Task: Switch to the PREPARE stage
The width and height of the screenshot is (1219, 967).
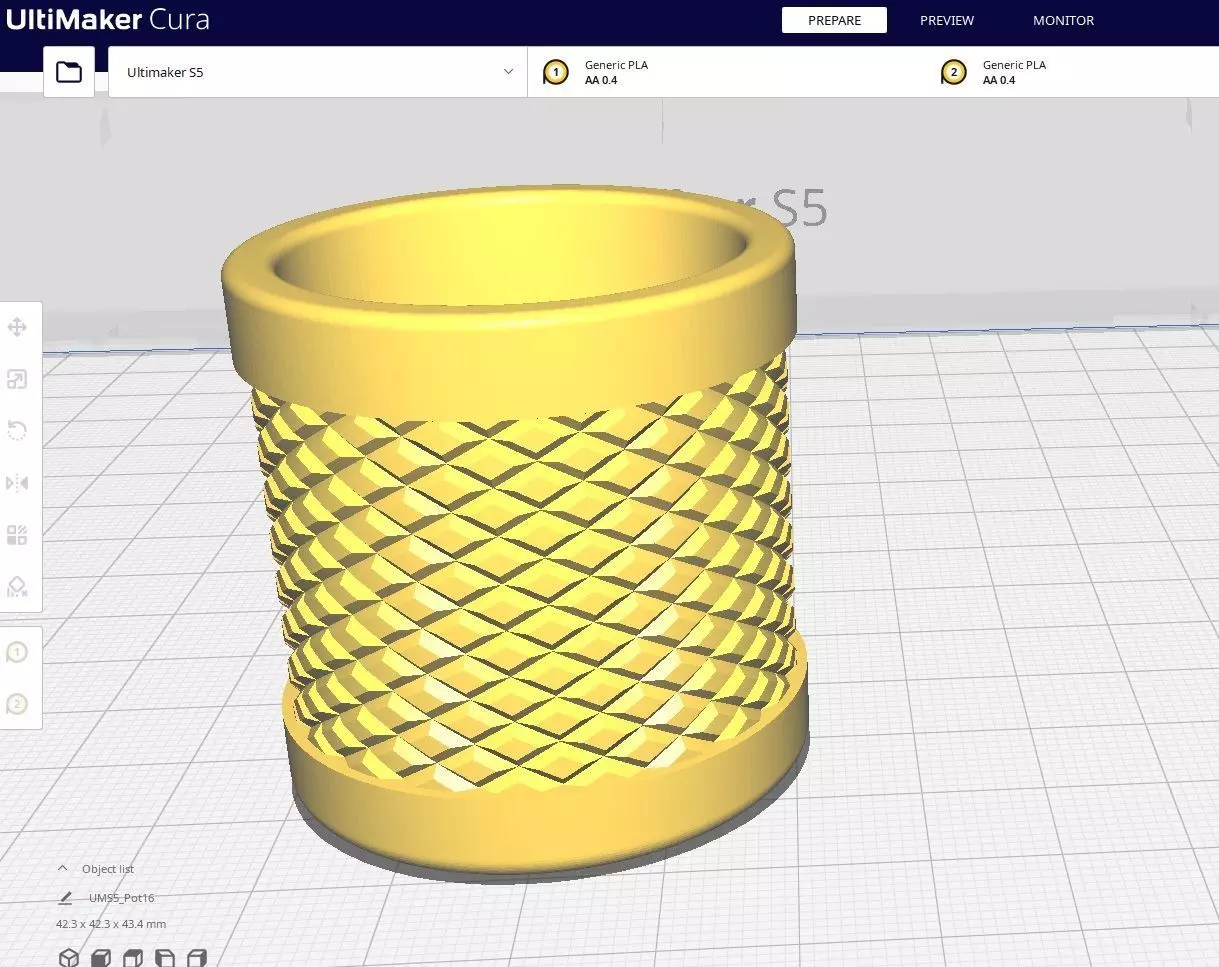Action: click(x=834, y=20)
